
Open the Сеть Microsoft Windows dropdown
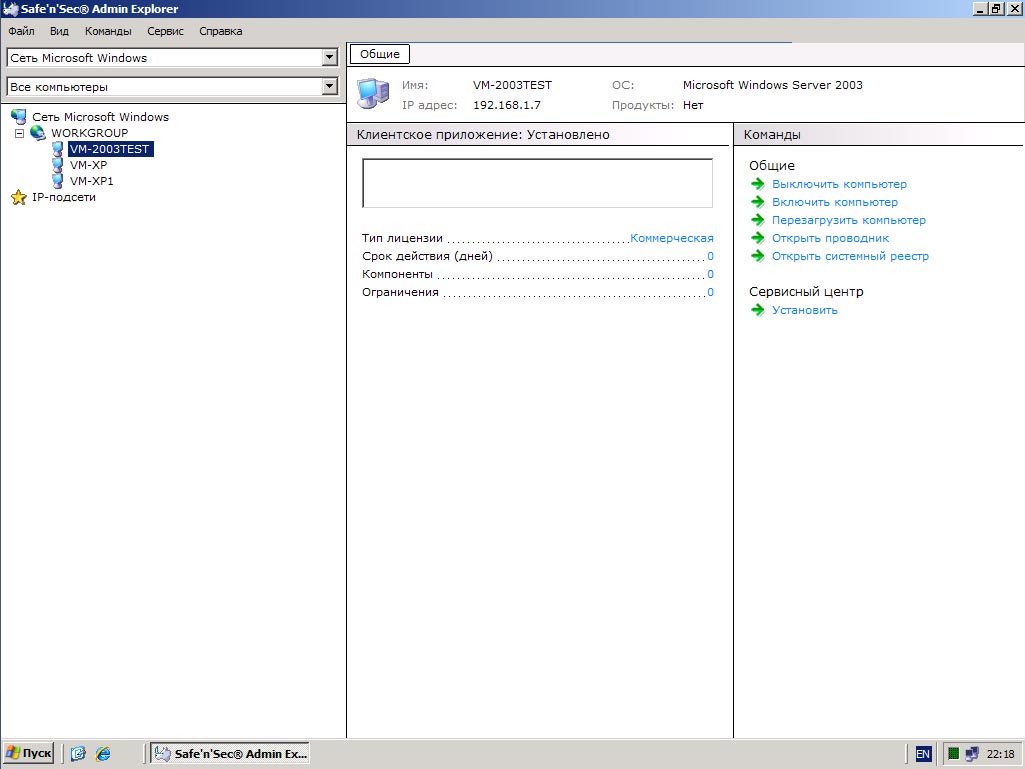[329, 58]
